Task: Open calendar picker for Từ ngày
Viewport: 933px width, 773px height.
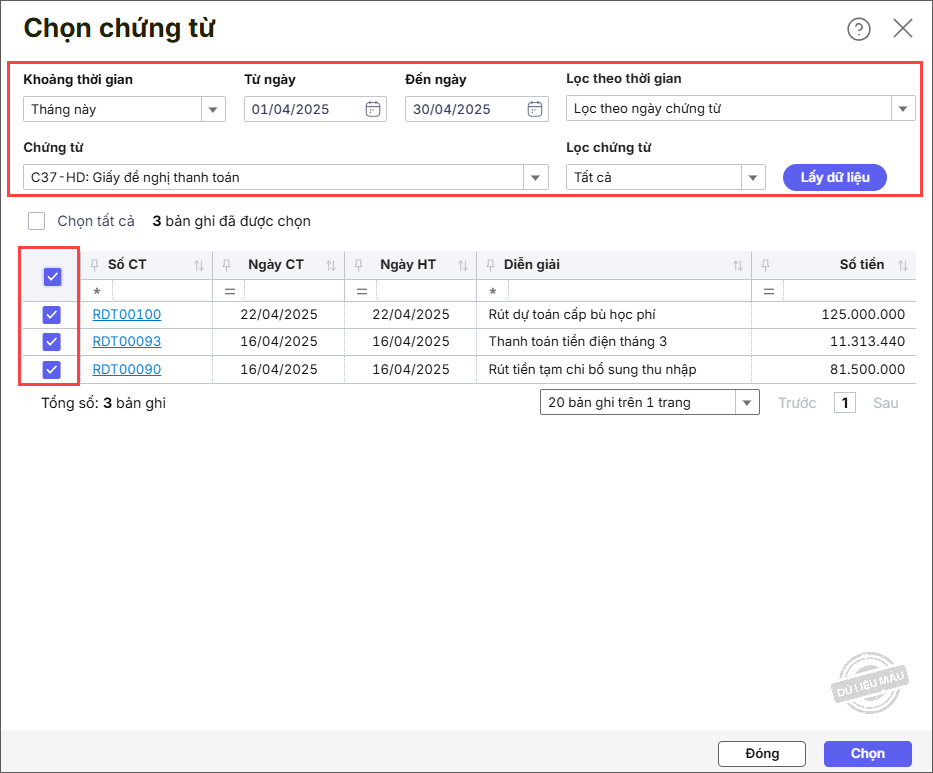Action: tap(373, 109)
